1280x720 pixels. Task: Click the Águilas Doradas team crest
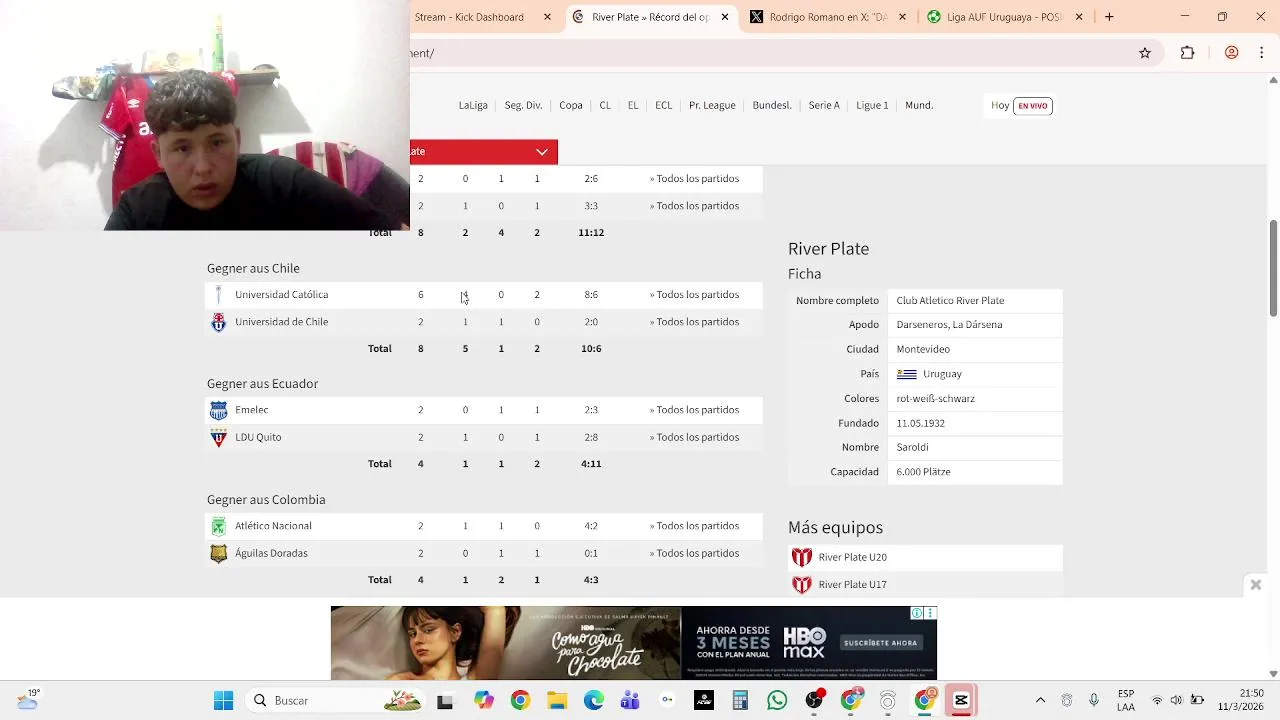click(219, 553)
